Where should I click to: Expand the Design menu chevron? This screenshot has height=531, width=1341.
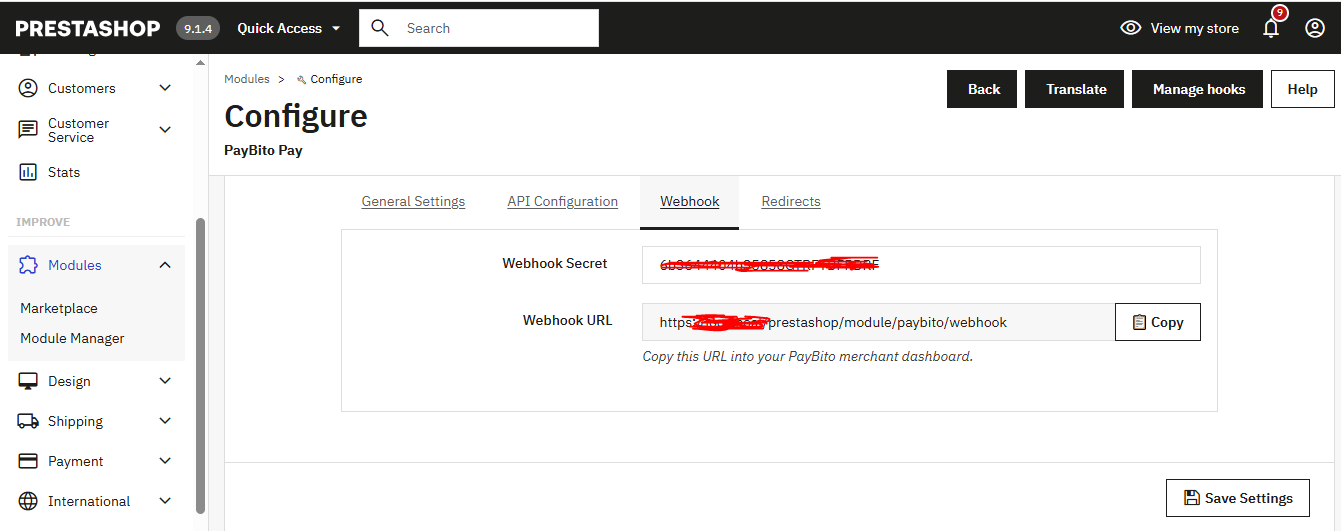(165, 381)
